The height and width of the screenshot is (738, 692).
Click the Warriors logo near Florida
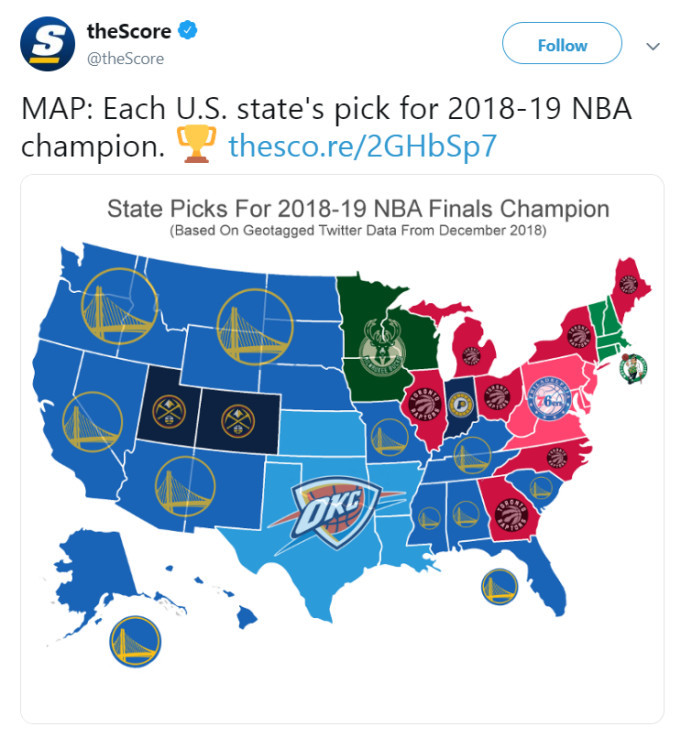coord(499,586)
